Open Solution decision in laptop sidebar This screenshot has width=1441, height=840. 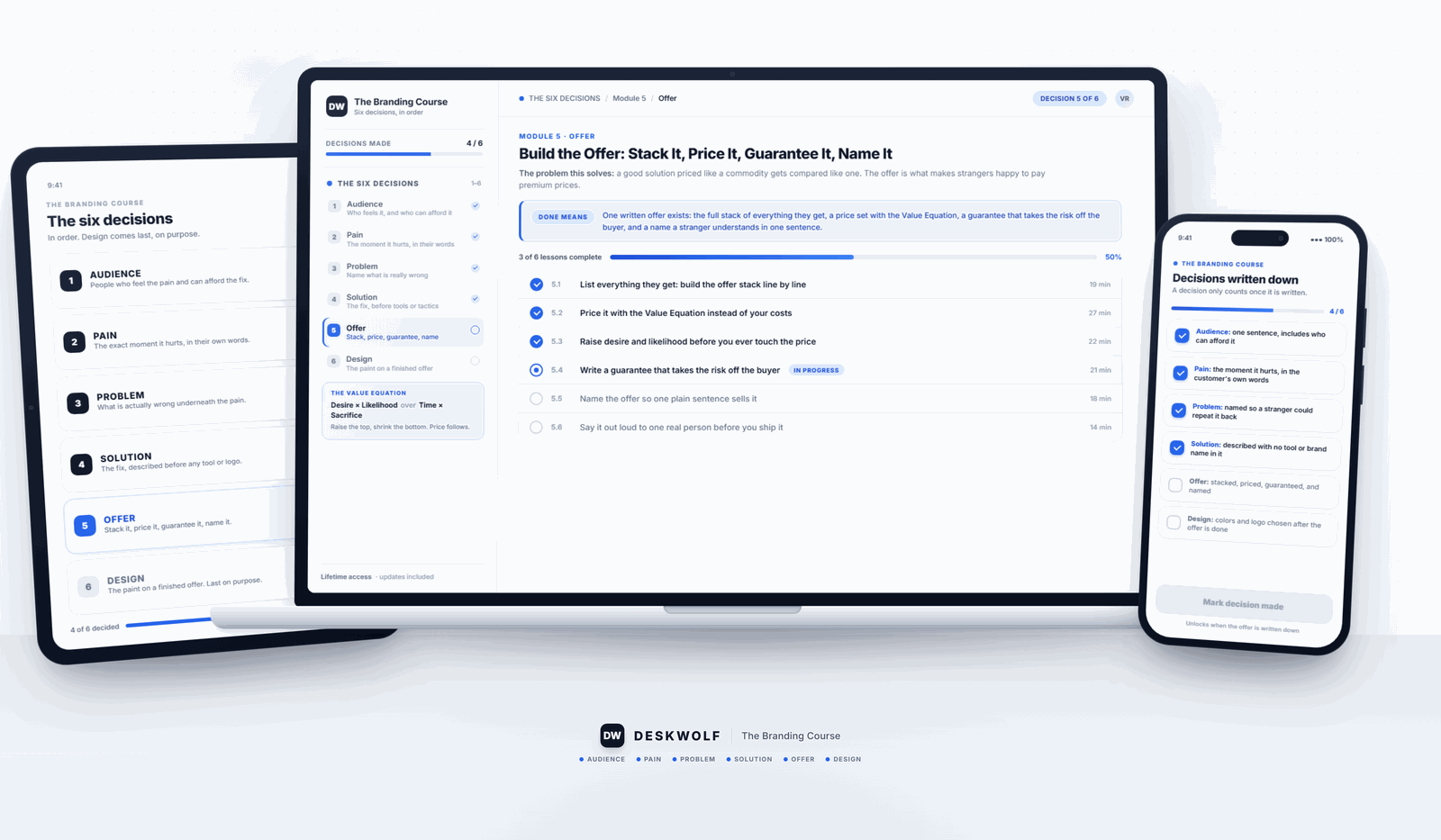coord(403,301)
